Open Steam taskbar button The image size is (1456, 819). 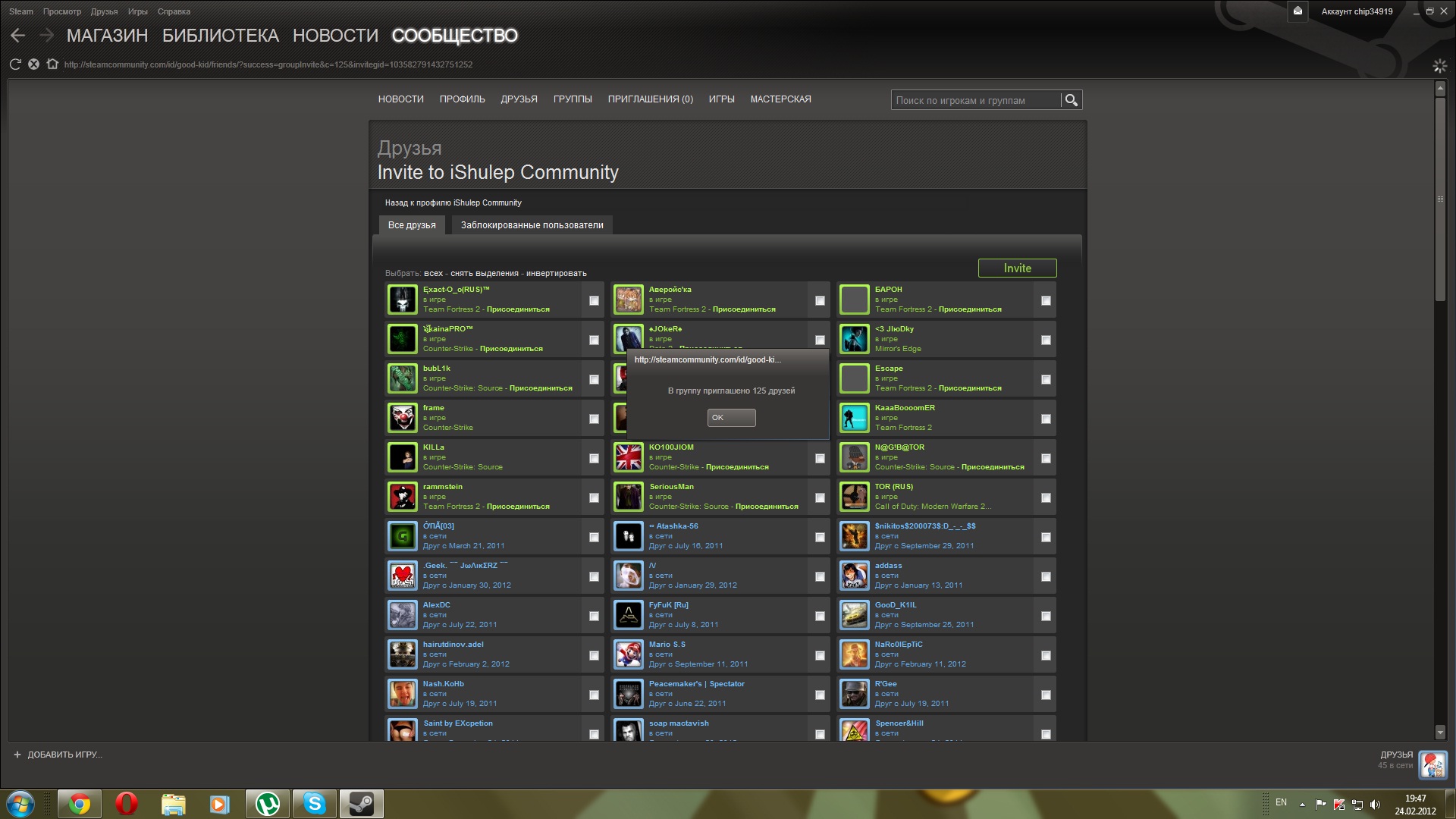pos(361,804)
